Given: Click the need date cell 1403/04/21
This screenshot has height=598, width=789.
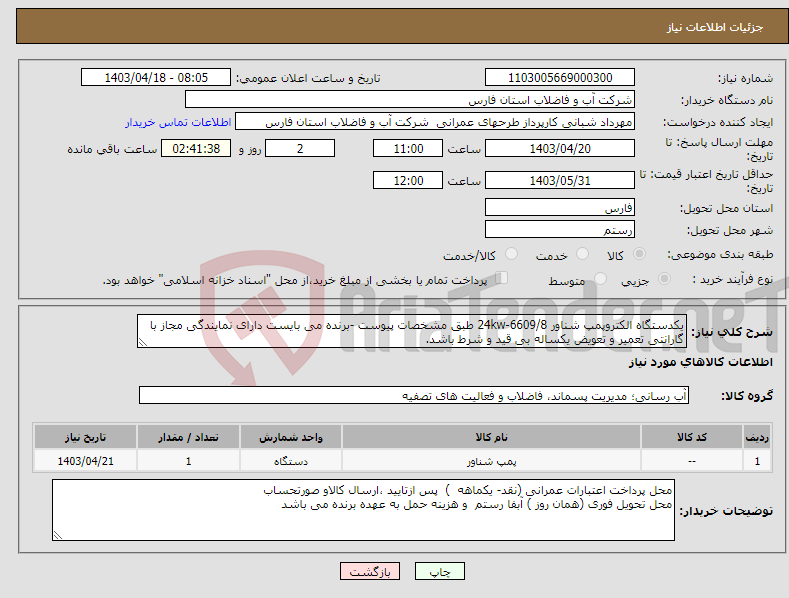Looking at the screenshot, I should pos(86,461).
